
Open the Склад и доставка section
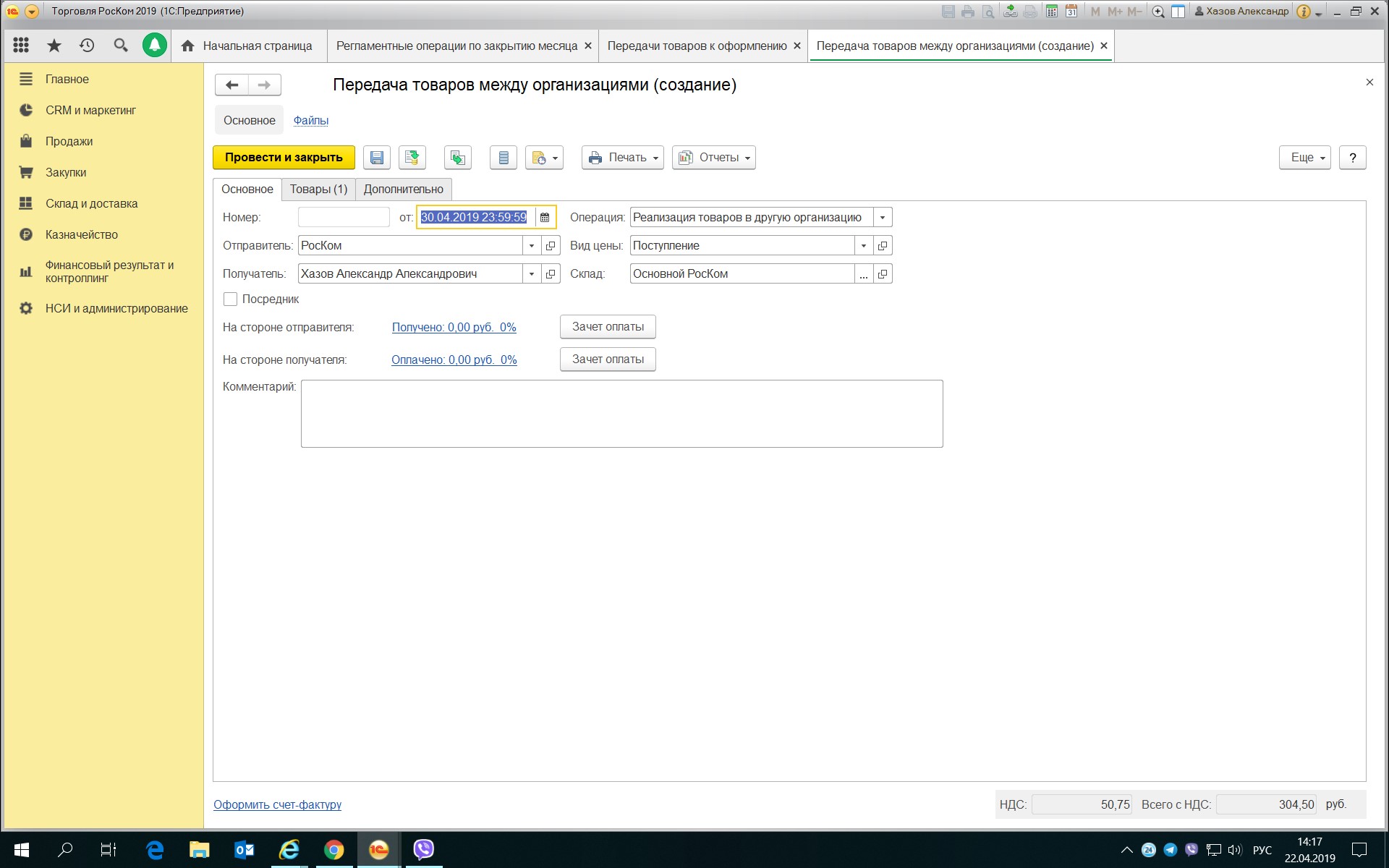pyautogui.click(x=91, y=203)
